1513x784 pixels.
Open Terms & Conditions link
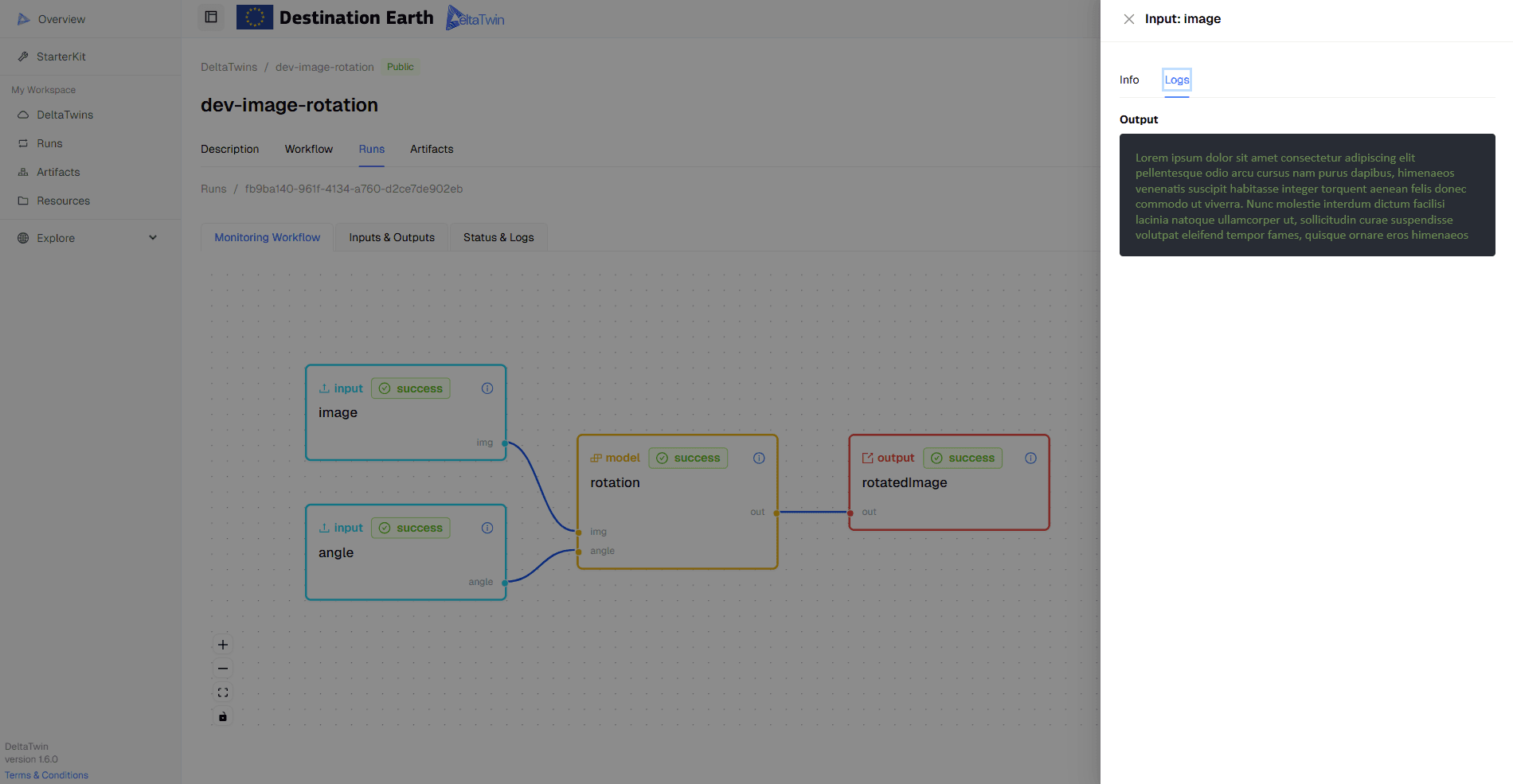tap(46, 775)
